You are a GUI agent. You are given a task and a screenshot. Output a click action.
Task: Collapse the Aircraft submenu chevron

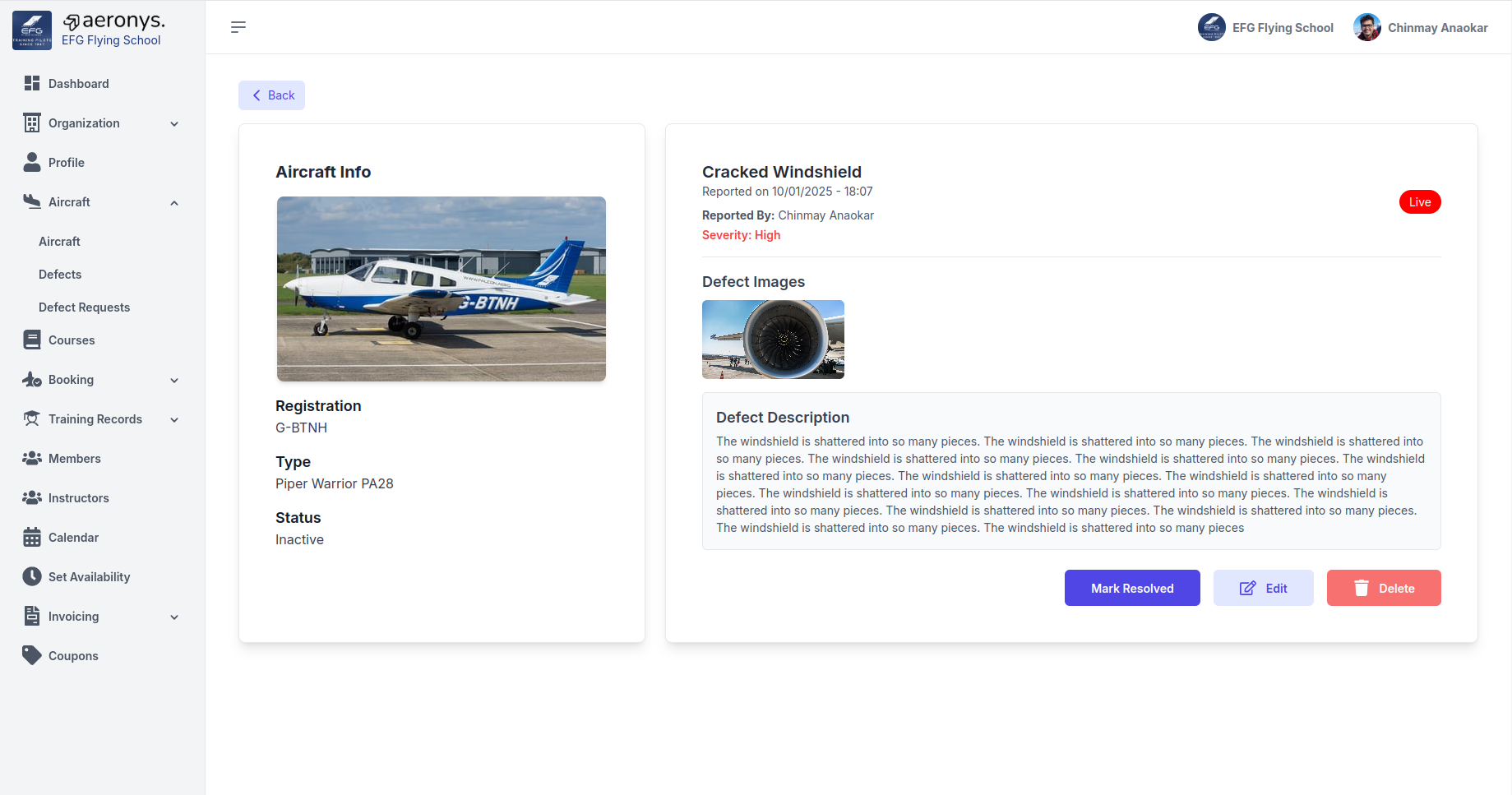(x=174, y=202)
